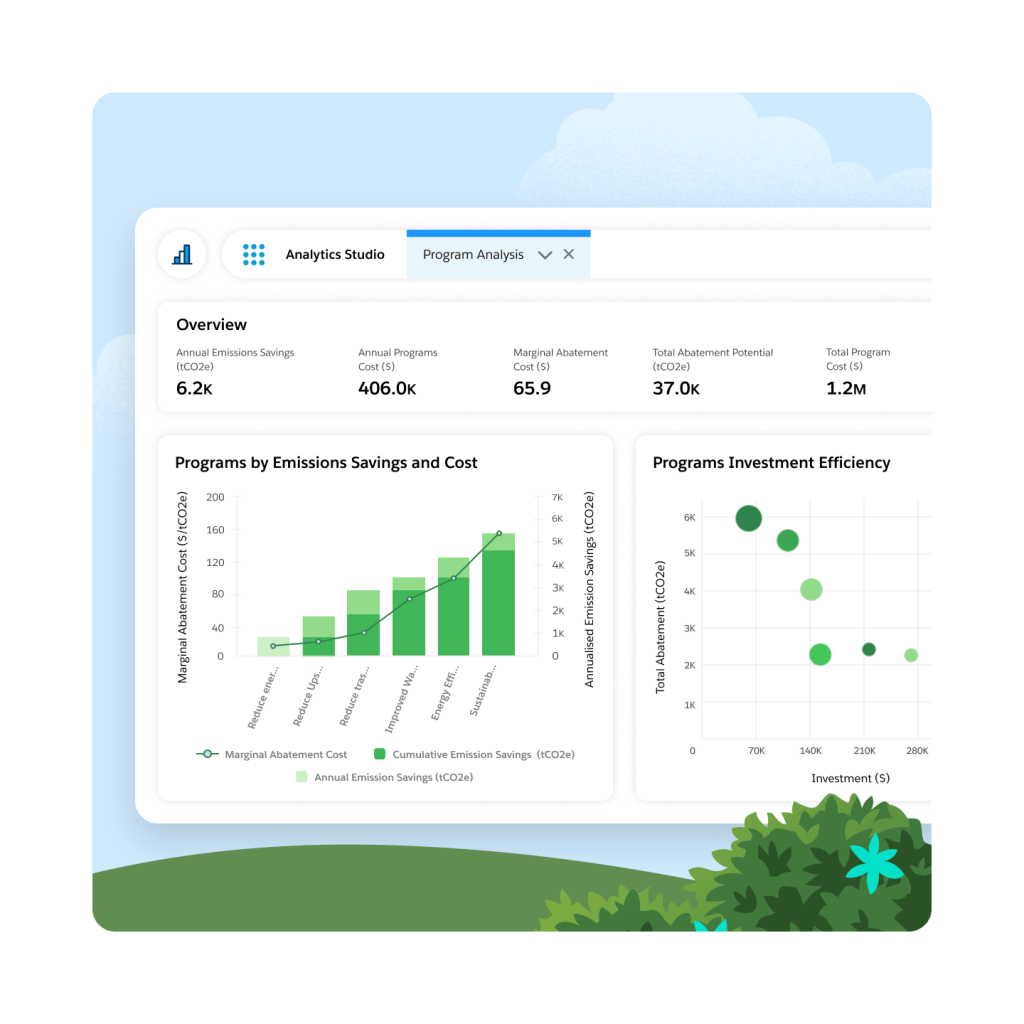Click the 7K tick on savings axis

click(557, 497)
